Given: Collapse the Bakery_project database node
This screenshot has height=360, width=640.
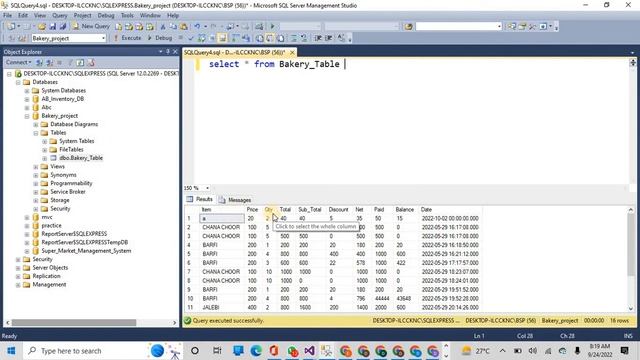Looking at the screenshot, I should [27, 116].
